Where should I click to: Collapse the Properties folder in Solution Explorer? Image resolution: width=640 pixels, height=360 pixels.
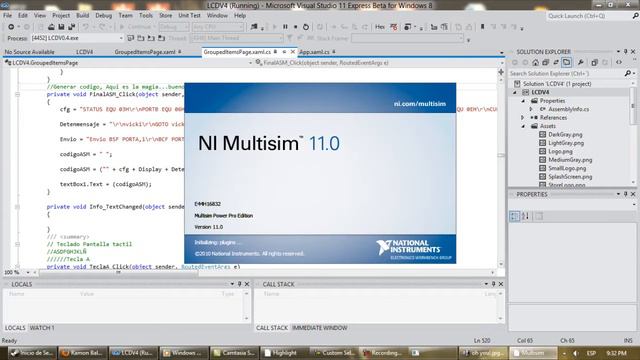point(523,101)
